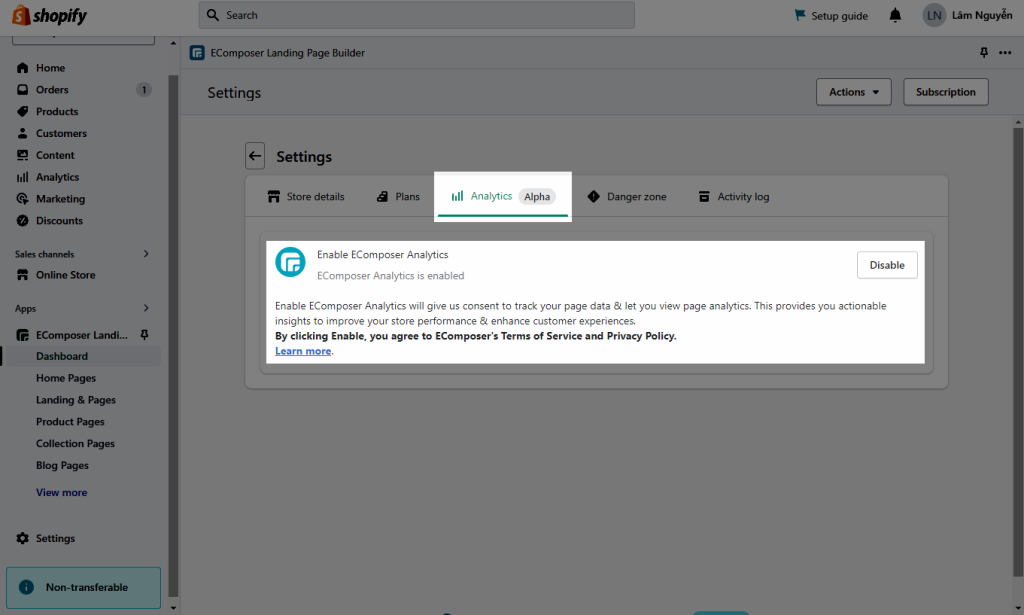Click the Non-transferable info icon
The width and height of the screenshot is (1024, 615).
click(26, 587)
